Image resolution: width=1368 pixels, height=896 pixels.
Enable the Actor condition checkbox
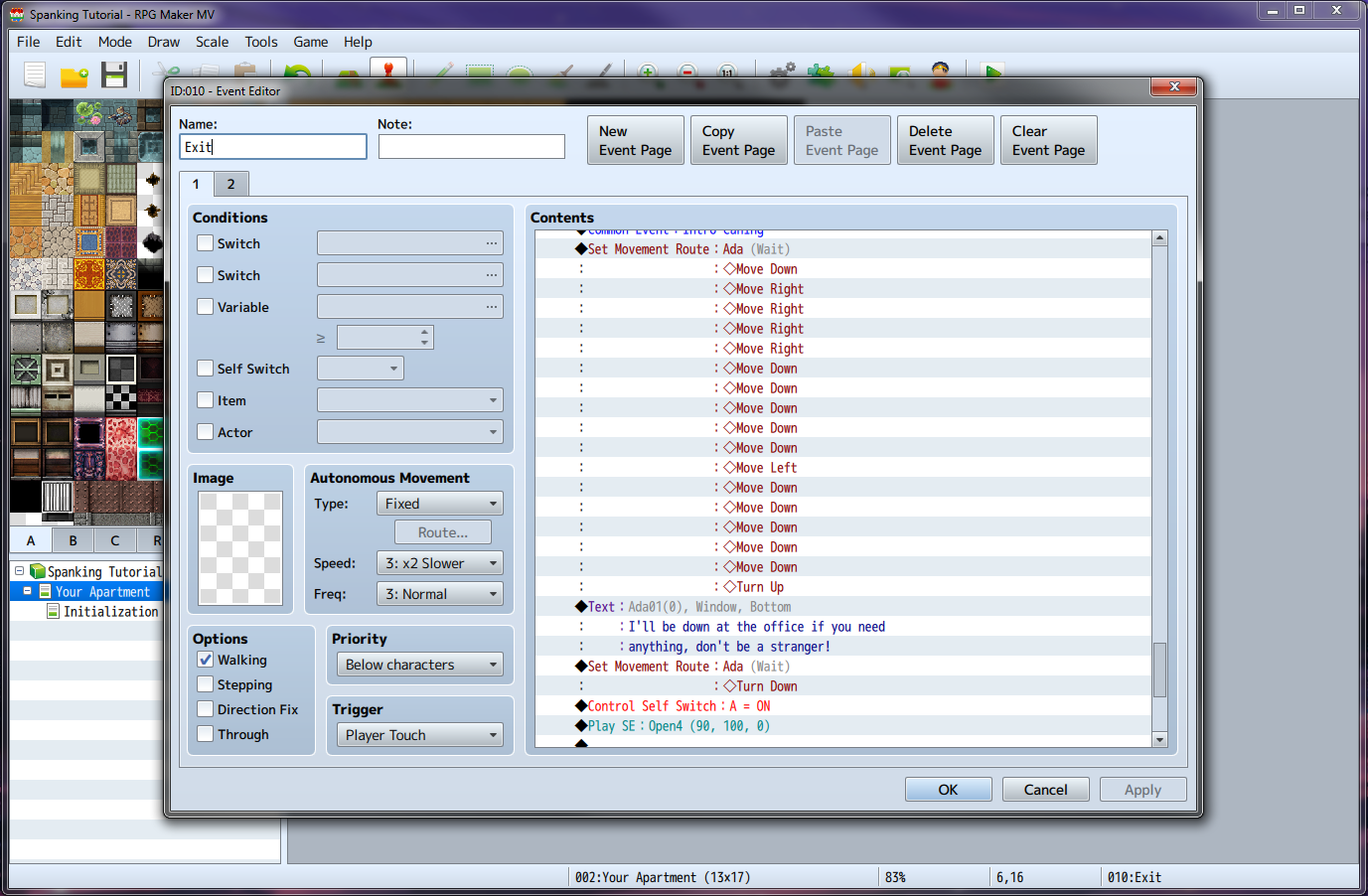(205, 432)
